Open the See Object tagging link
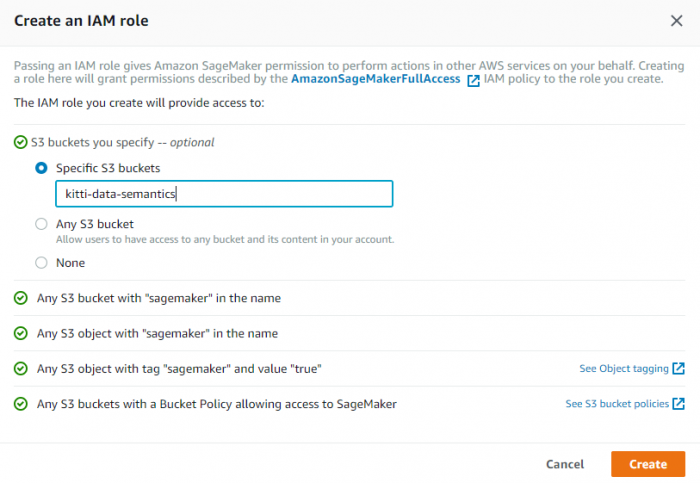 point(624,369)
